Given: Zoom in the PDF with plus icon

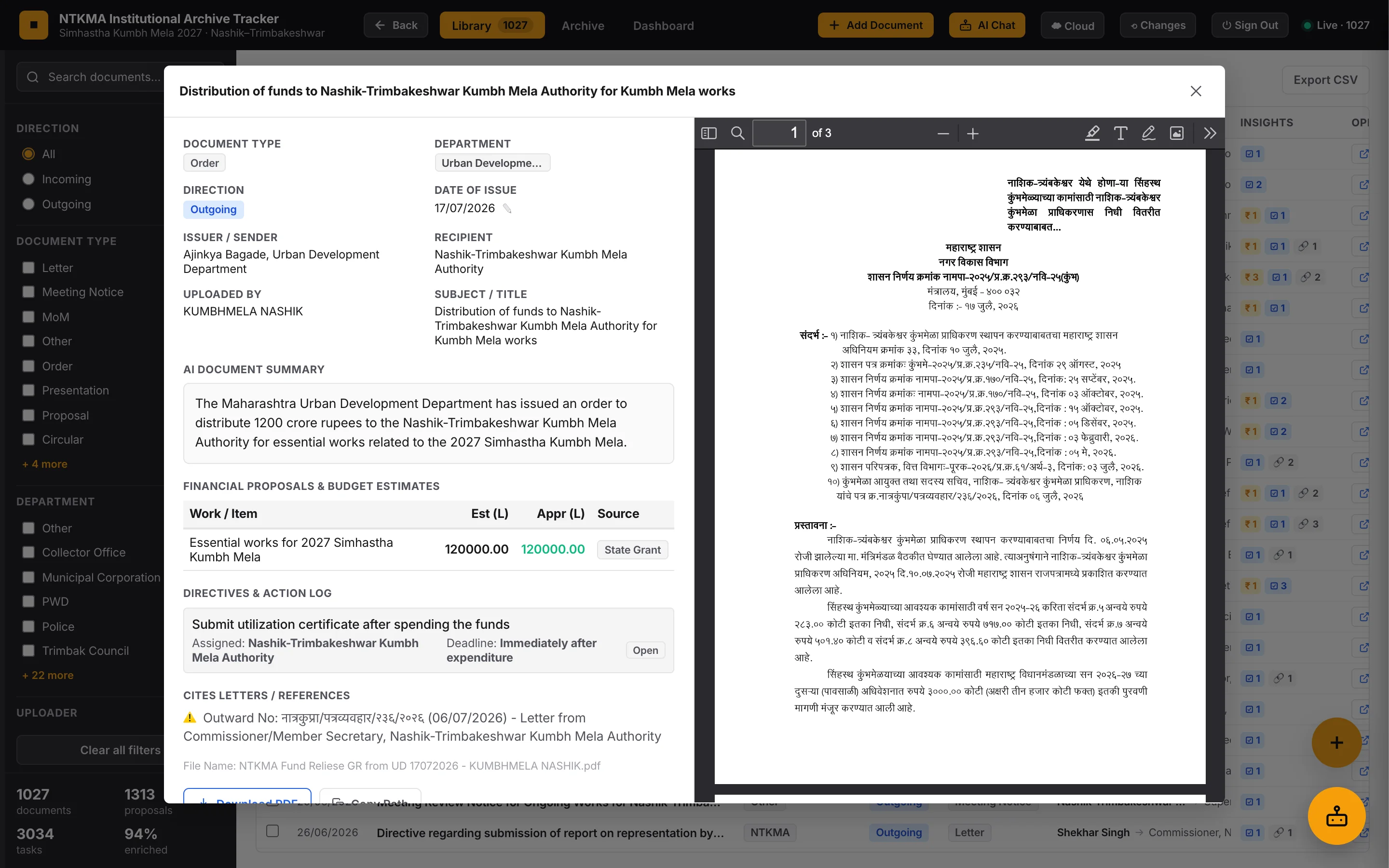Looking at the screenshot, I should tap(972, 134).
